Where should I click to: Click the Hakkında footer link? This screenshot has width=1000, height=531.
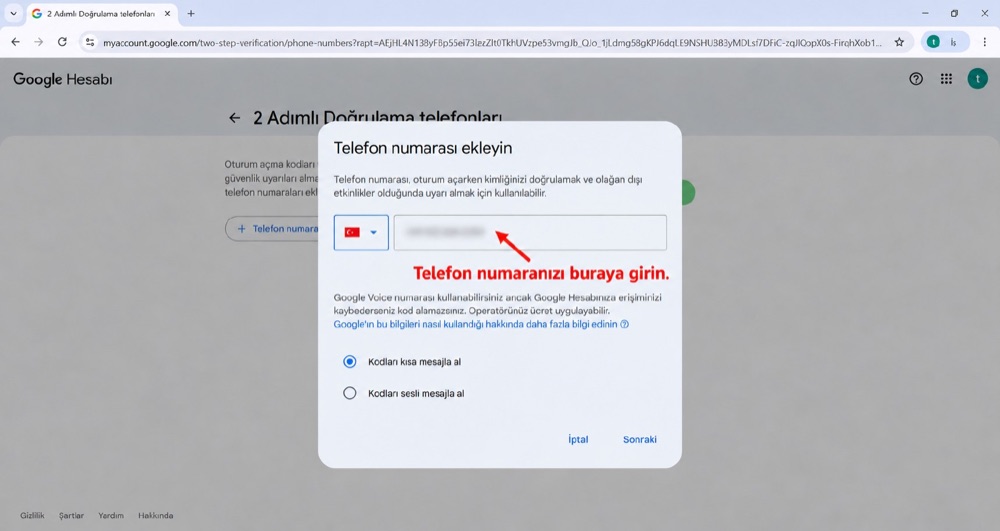[156, 516]
